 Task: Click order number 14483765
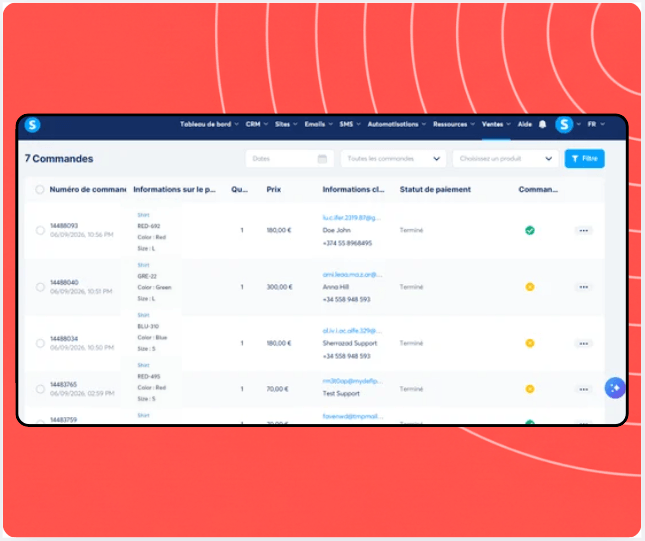point(63,384)
